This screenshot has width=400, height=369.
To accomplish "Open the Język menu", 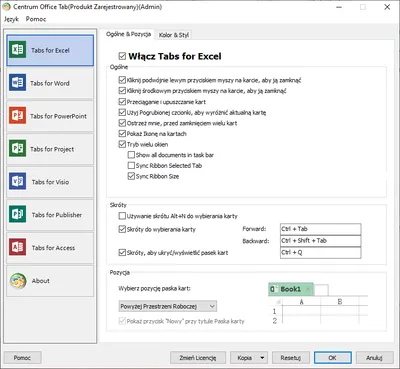I will (x=11, y=19).
